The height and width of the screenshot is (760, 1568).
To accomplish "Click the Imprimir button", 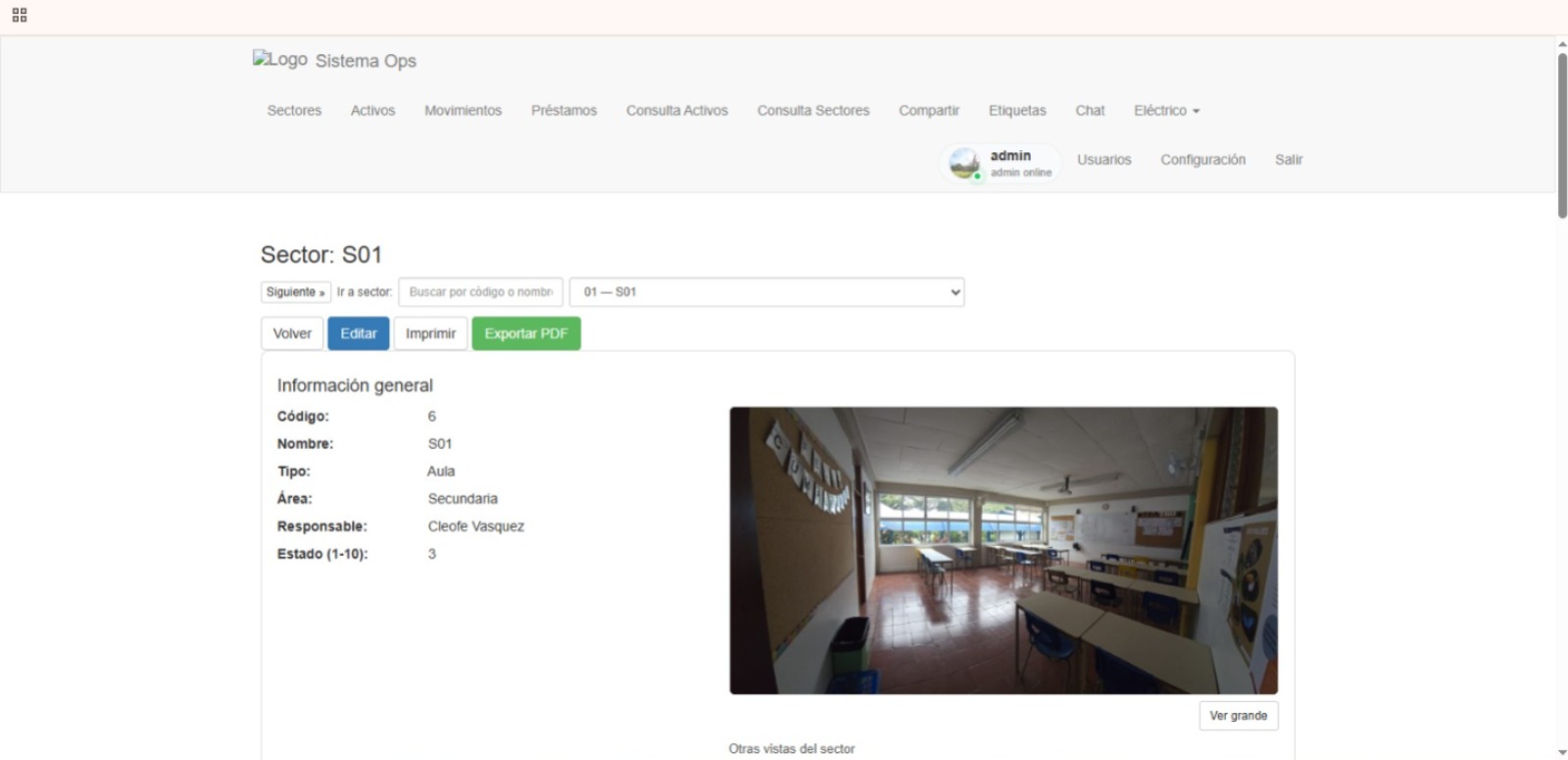I will point(430,333).
